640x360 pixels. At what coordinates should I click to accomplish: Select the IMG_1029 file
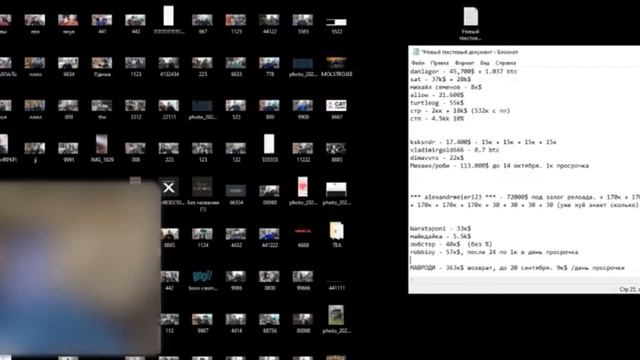(x=102, y=148)
